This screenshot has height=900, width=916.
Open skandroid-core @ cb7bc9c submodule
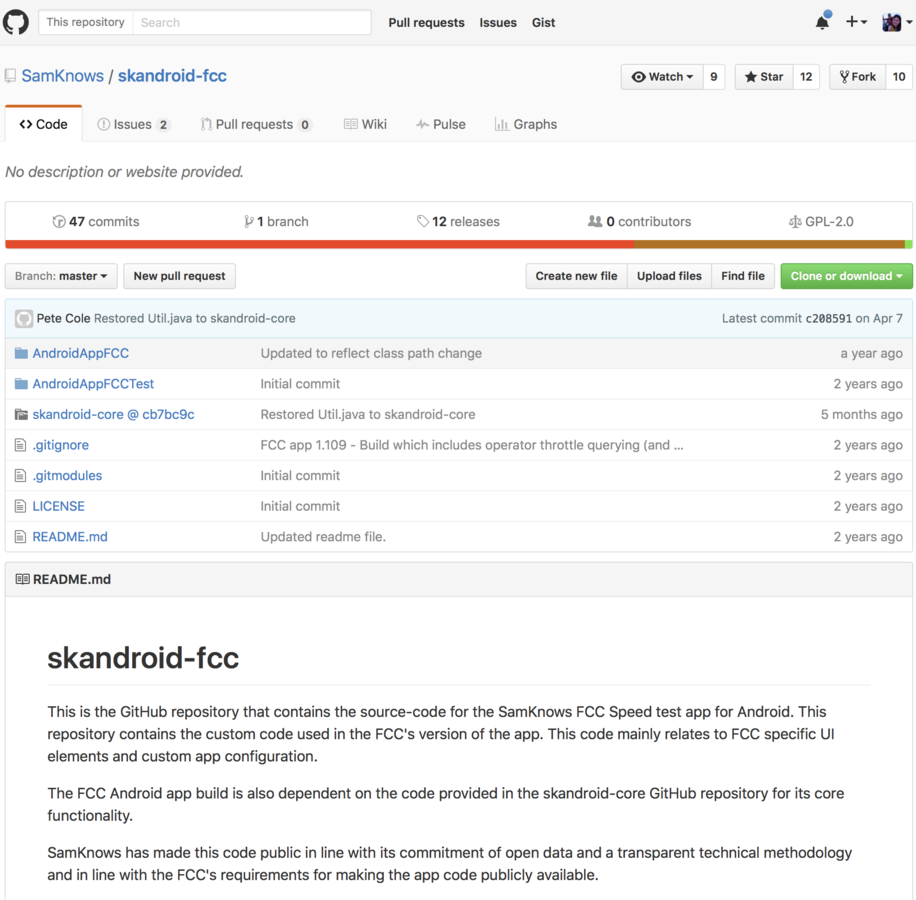pos(113,414)
